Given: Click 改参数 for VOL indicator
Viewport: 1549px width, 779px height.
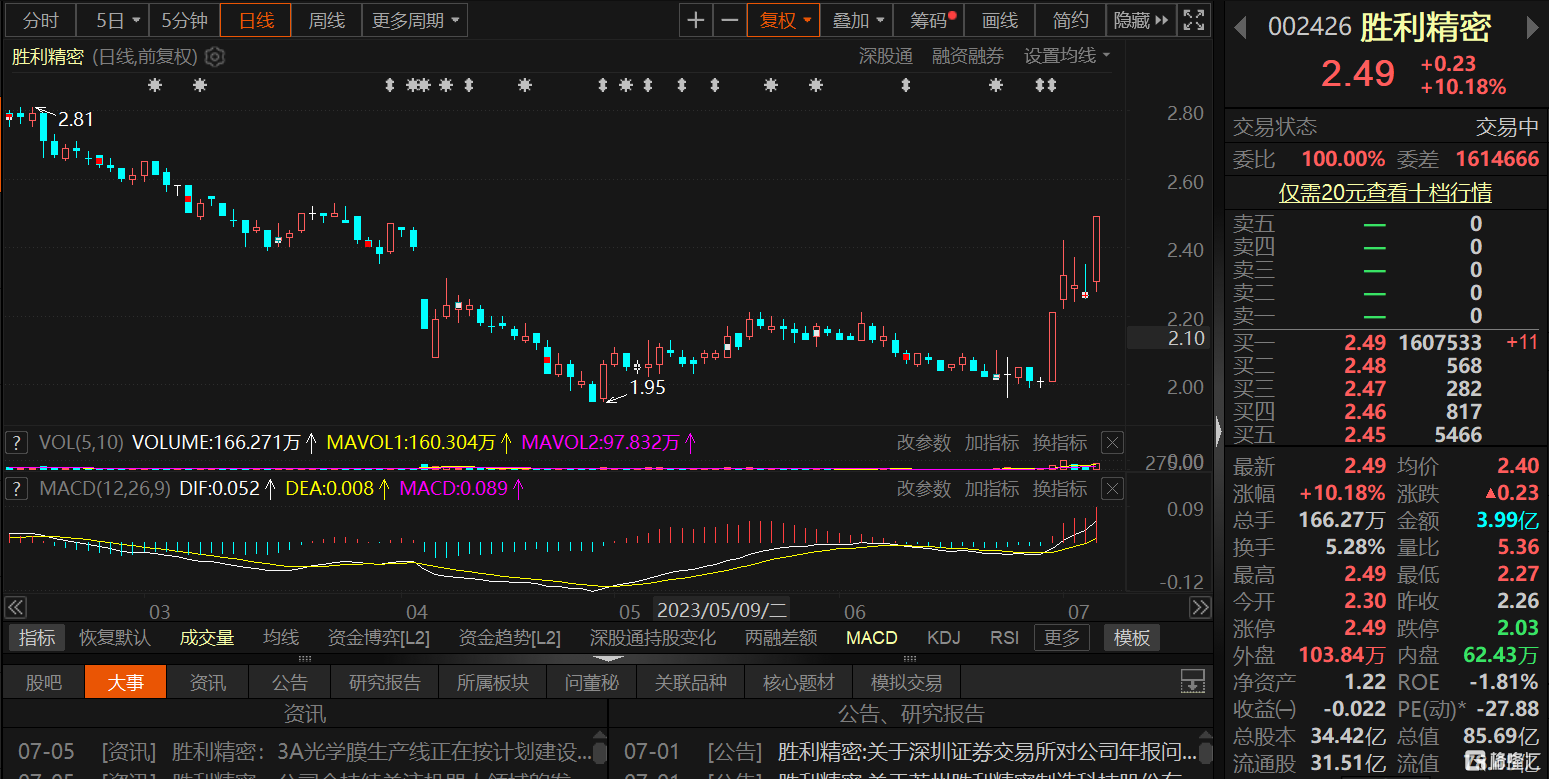Looking at the screenshot, I should [924, 442].
